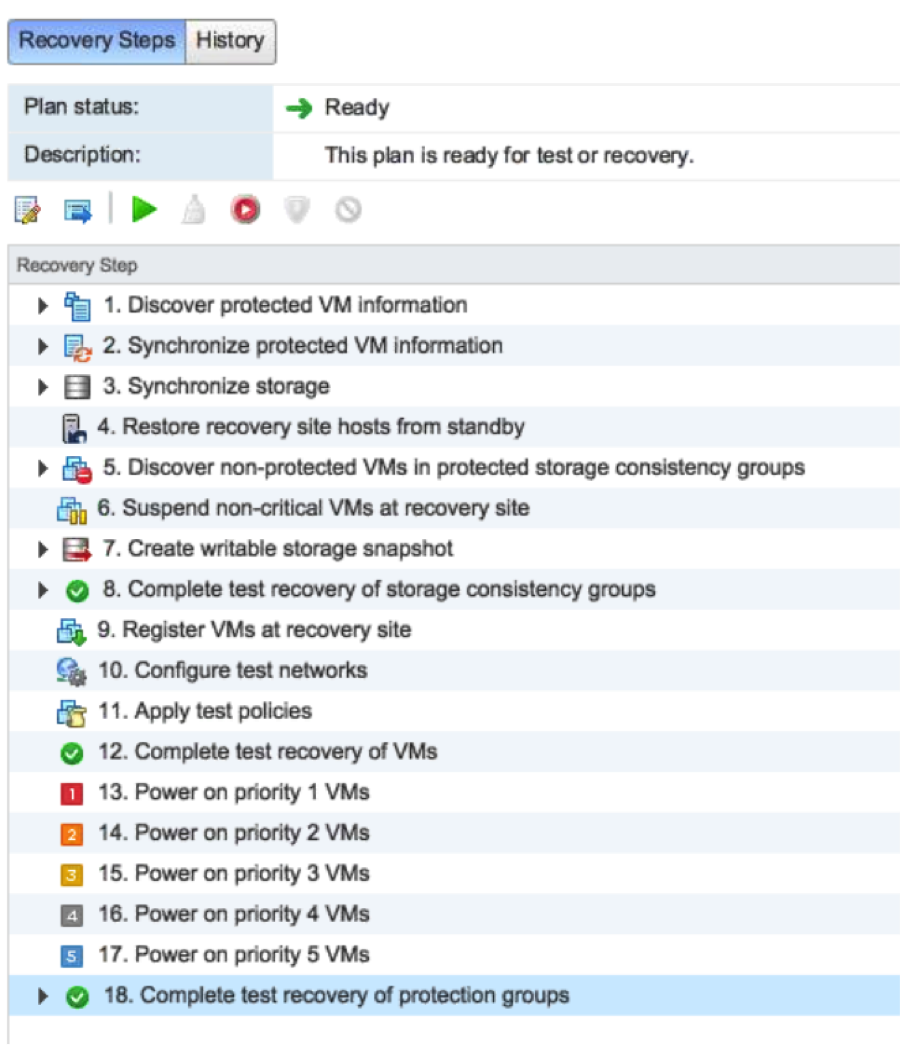900x1045 pixels.
Task: Click the Recovery Step column header
Action: (x=78, y=266)
